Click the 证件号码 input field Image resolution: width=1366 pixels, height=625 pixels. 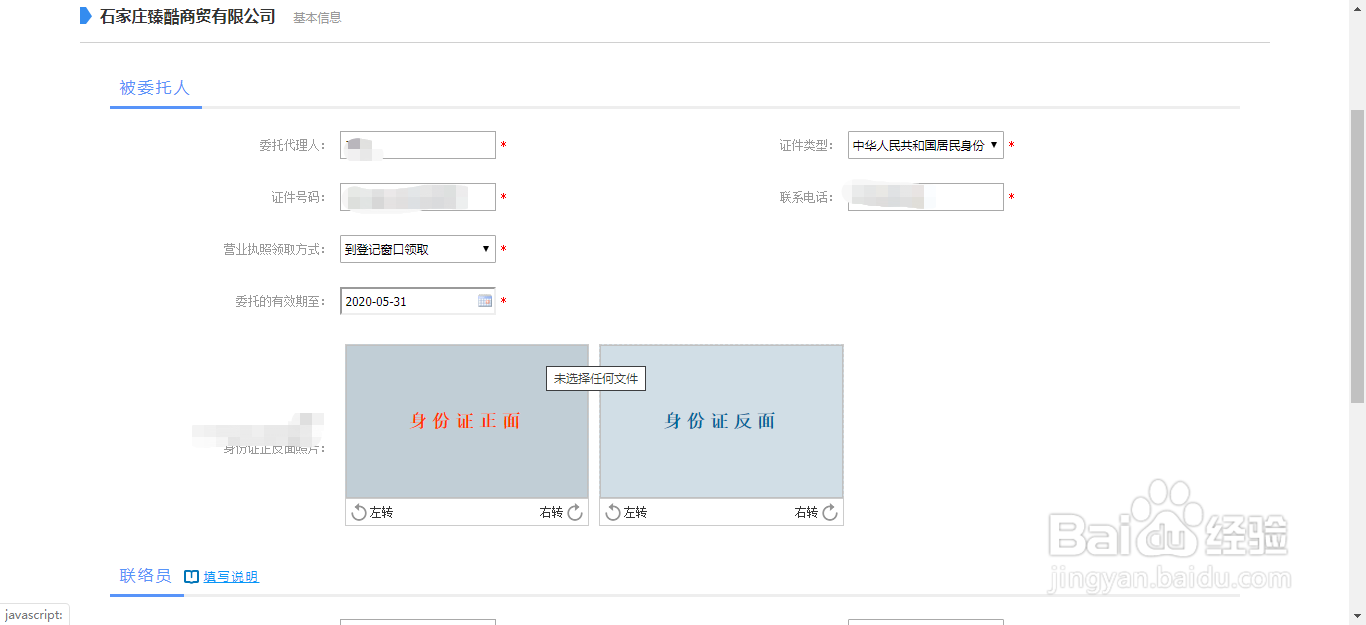point(417,196)
